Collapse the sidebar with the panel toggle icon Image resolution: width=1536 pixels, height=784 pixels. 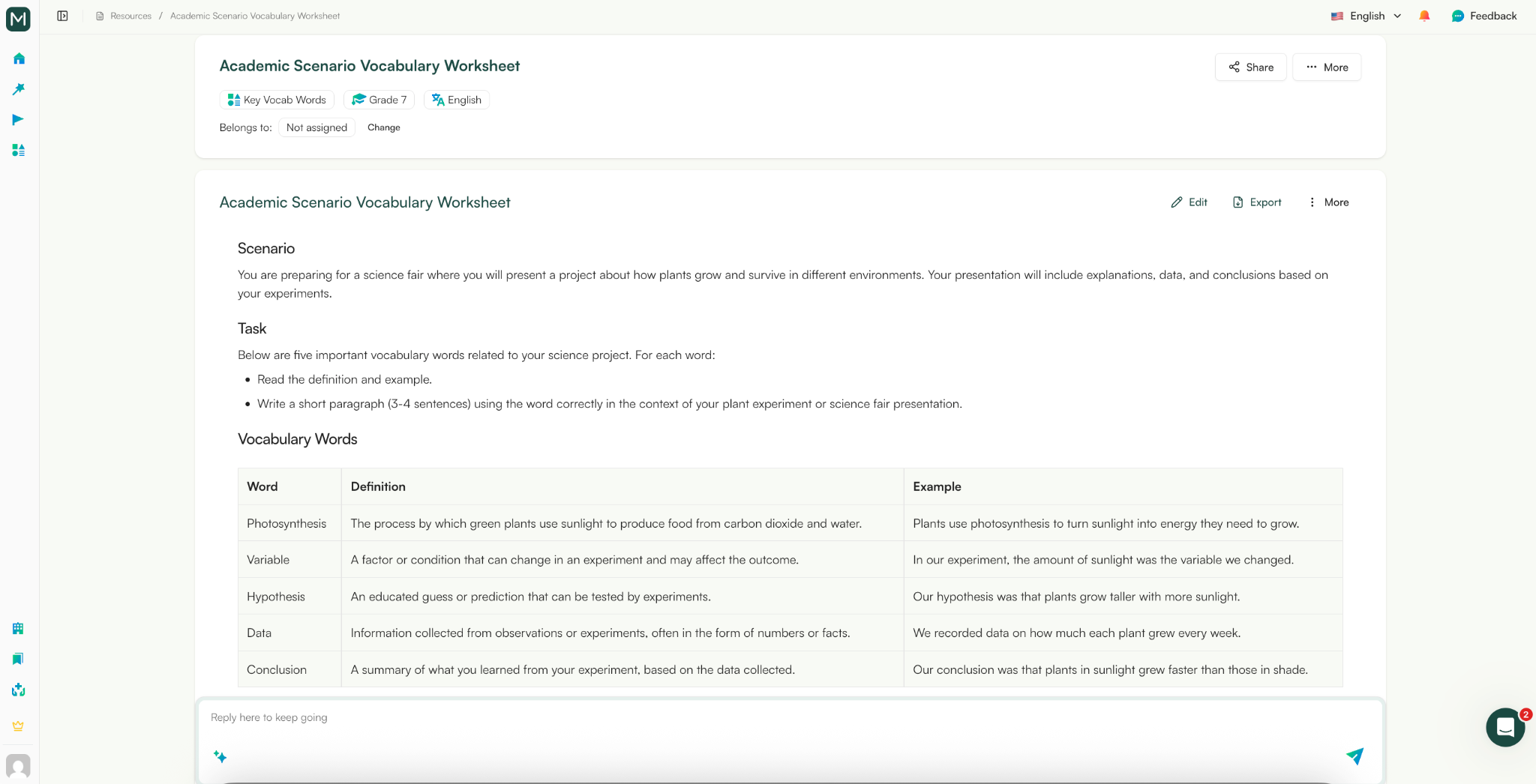coord(63,15)
